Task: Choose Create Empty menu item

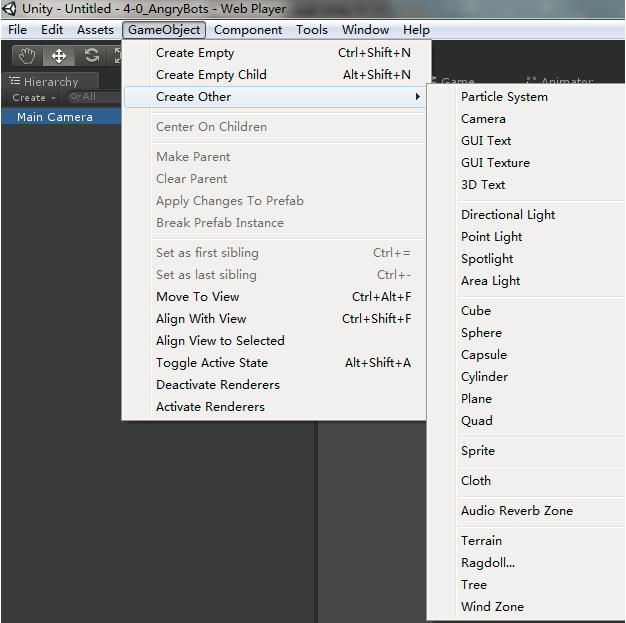Action: (275, 53)
